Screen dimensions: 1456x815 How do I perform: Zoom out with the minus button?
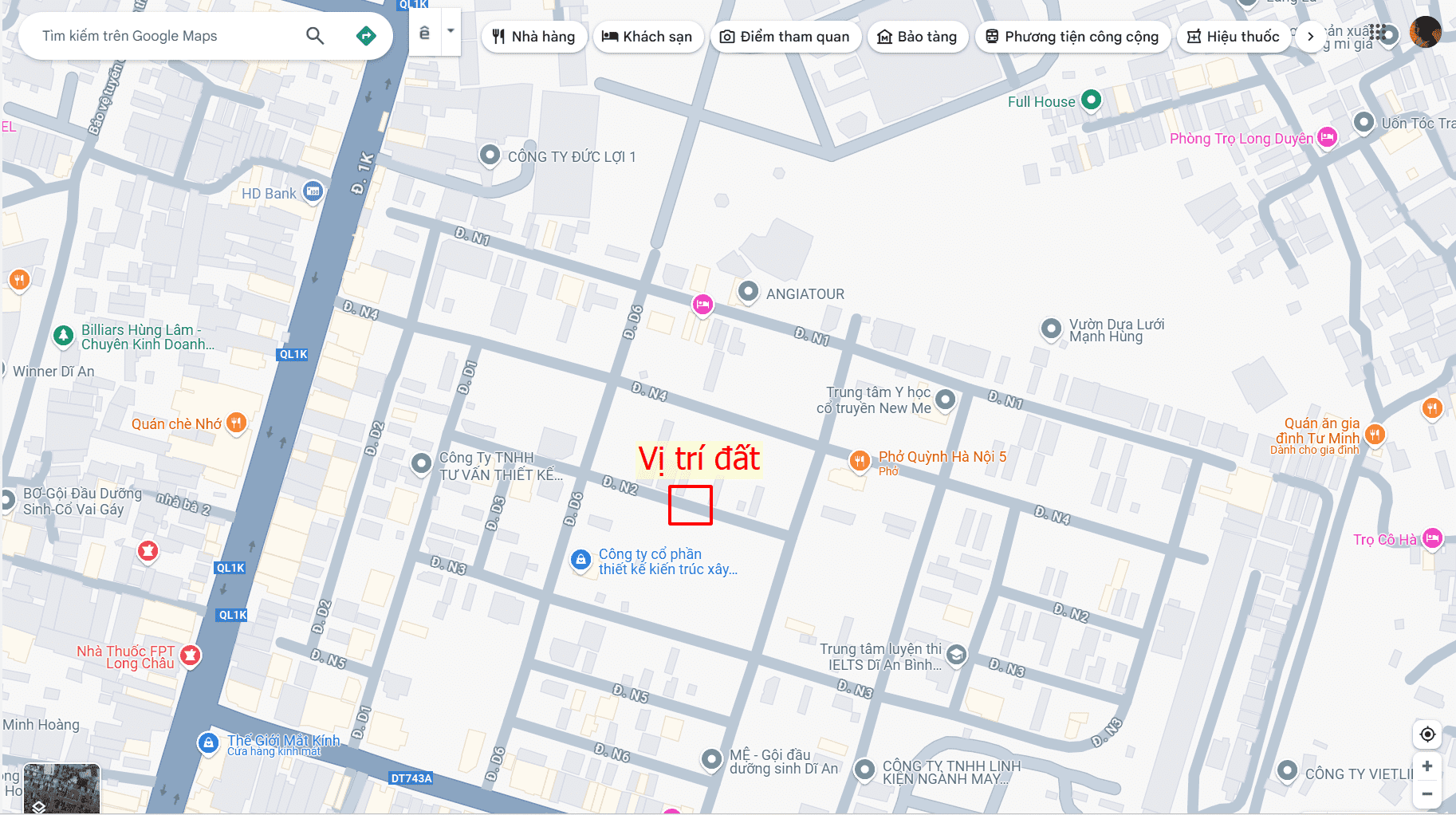tap(1427, 793)
